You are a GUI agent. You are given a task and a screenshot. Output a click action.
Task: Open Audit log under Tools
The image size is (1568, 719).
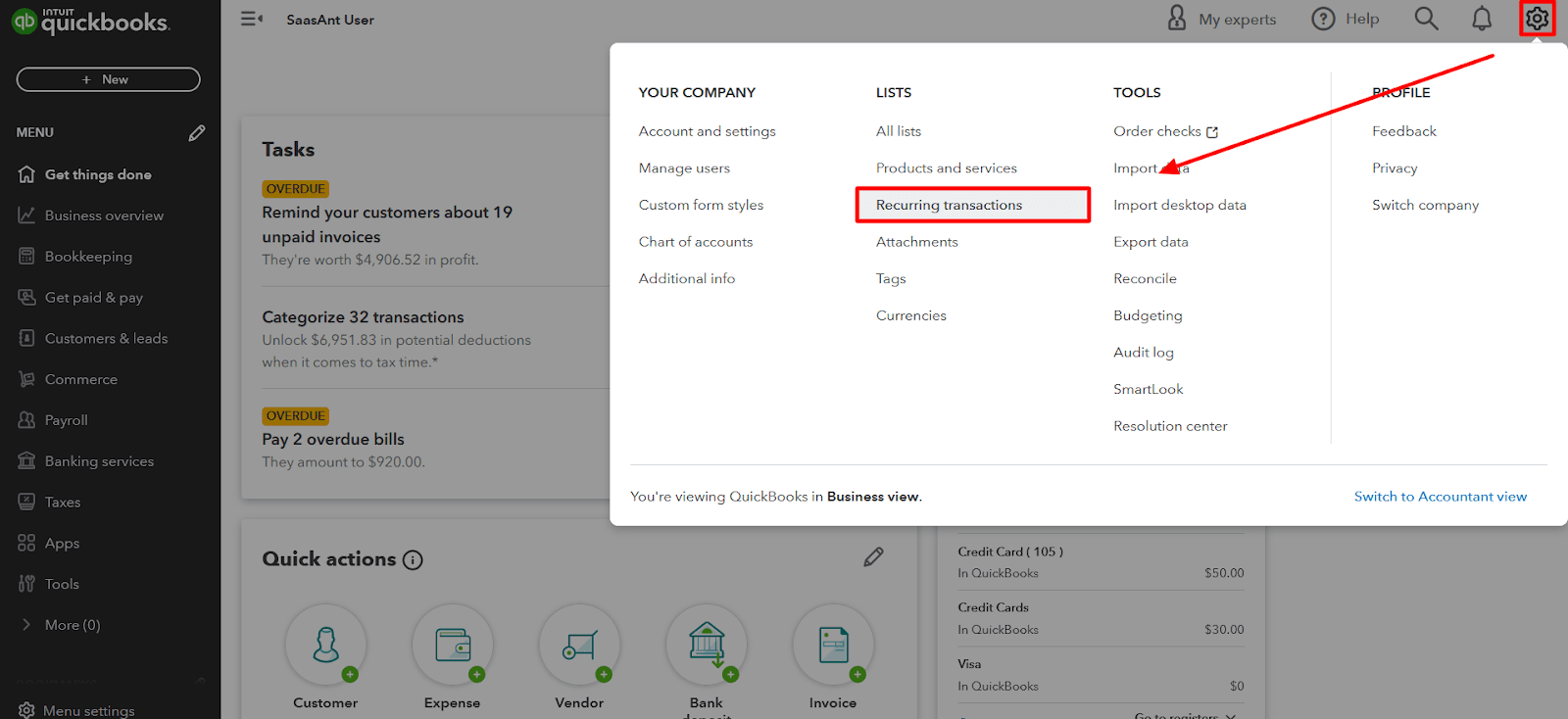coord(1144,353)
